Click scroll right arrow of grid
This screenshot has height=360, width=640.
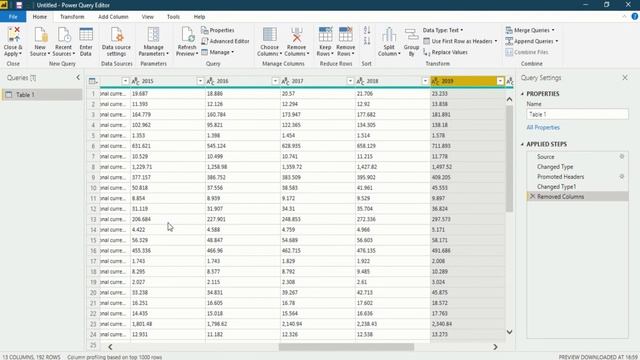[495, 347]
